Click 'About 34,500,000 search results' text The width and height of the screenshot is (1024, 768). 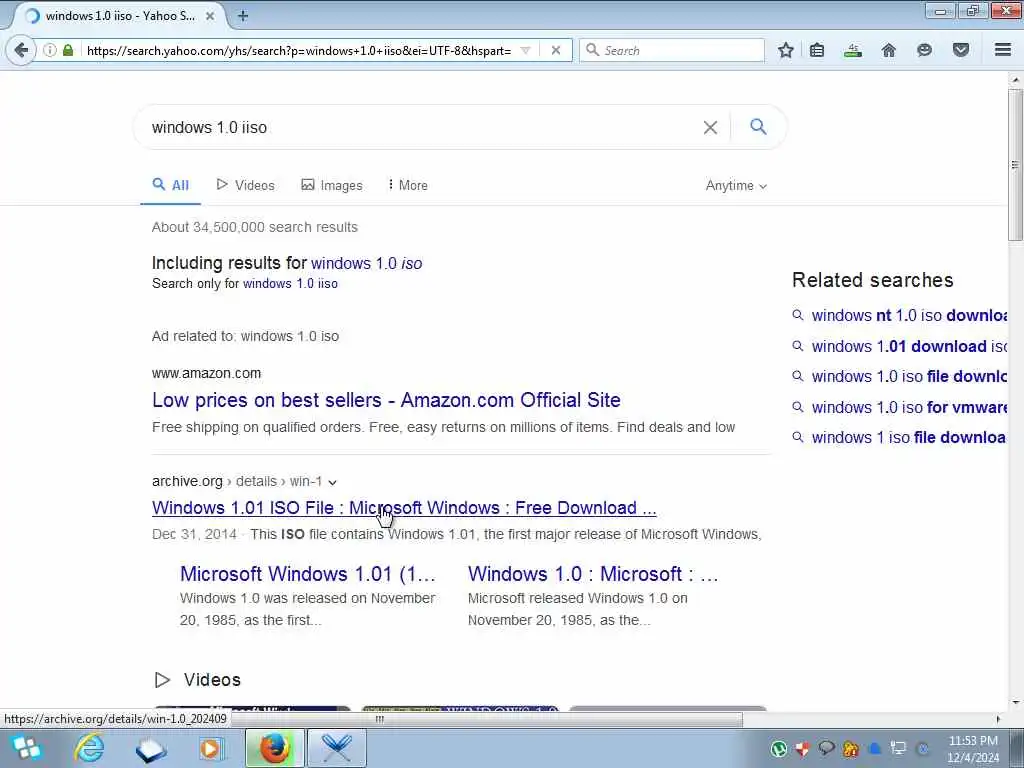pos(255,227)
